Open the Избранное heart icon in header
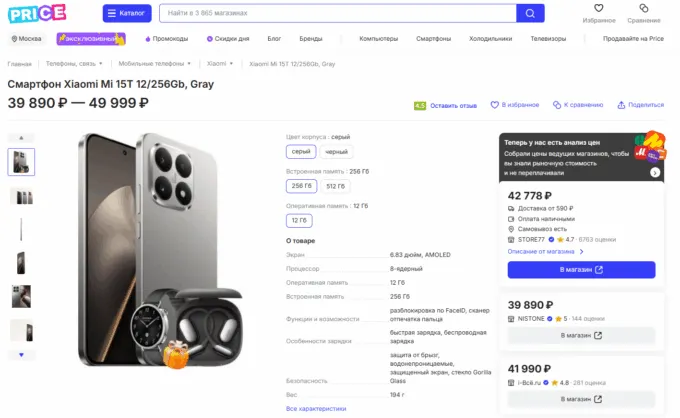Screen dimensions: 680x418 coord(599,10)
